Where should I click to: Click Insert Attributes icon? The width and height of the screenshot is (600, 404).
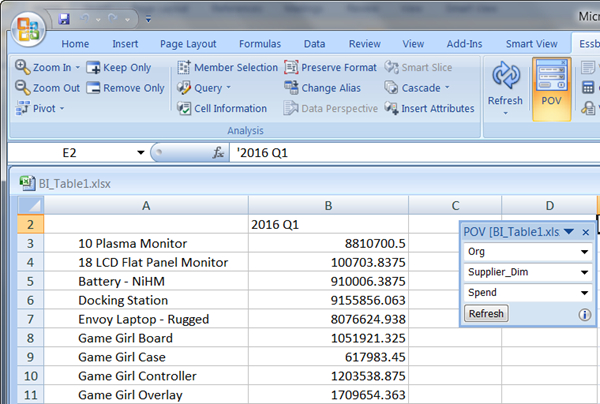[391, 108]
